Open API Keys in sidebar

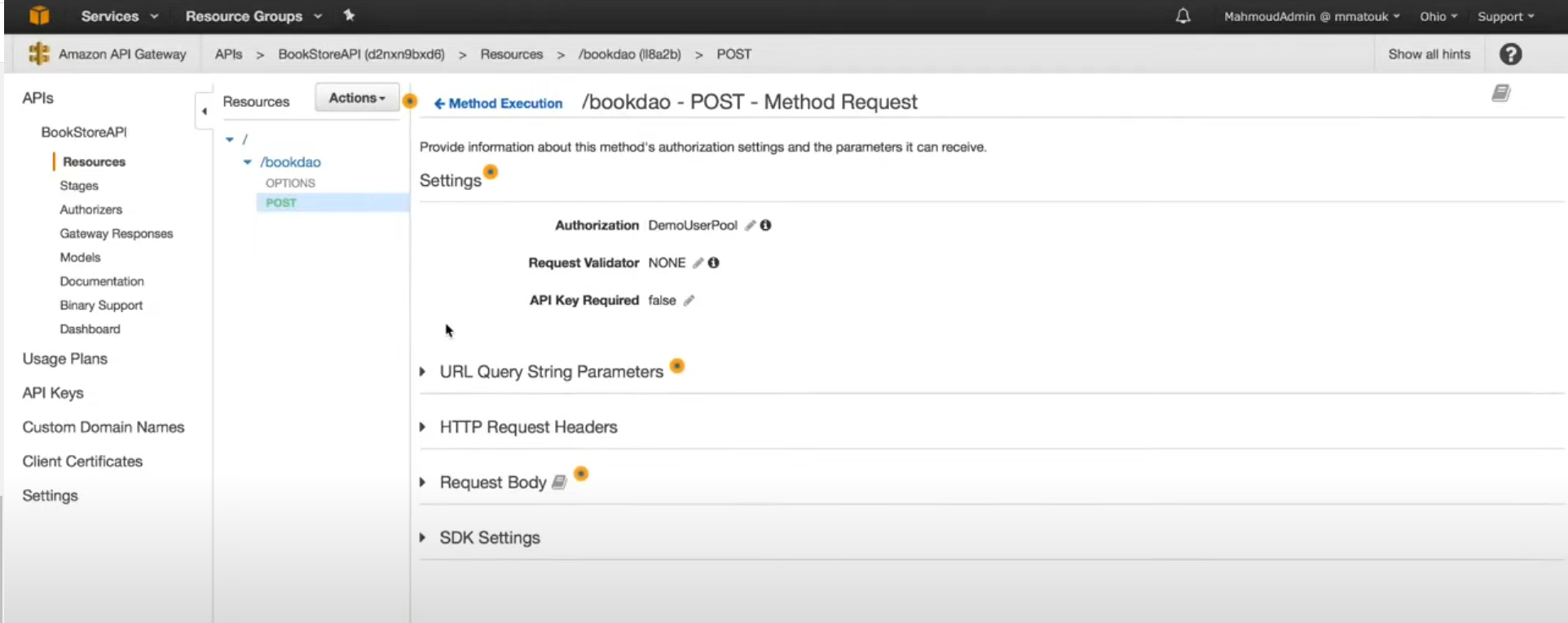(x=53, y=393)
